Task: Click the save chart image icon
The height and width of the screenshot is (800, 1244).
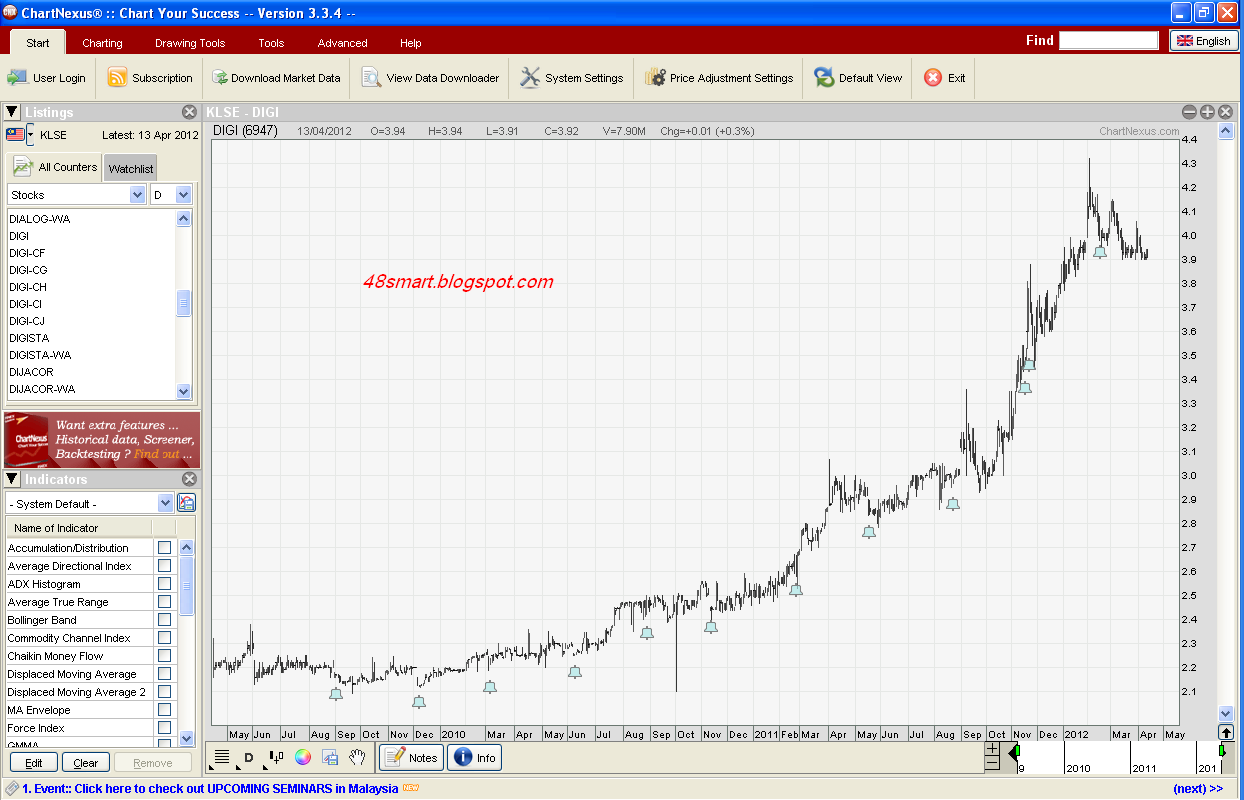Action: click(330, 758)
